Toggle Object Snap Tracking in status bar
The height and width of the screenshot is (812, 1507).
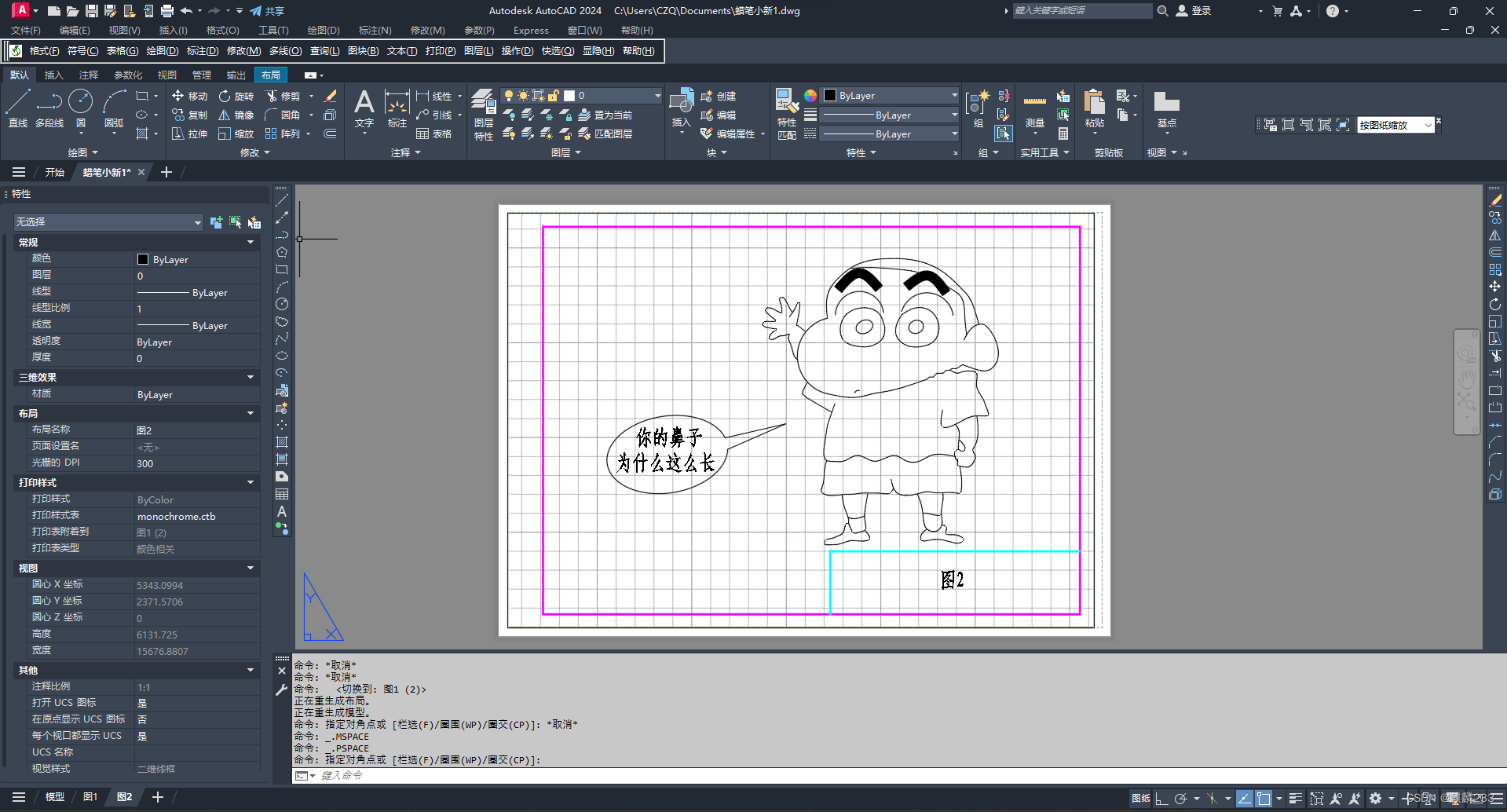point(1245,799)
